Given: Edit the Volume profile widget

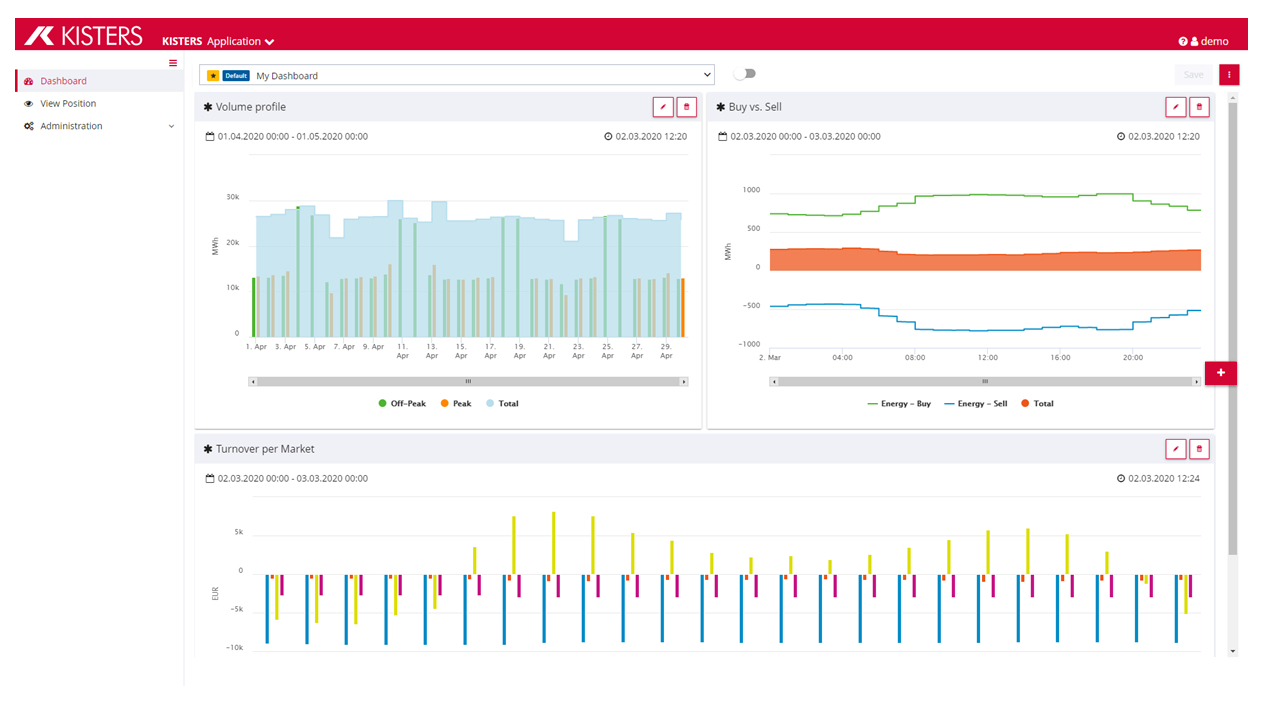Looking at the screenshot, I should coord(661,107).
